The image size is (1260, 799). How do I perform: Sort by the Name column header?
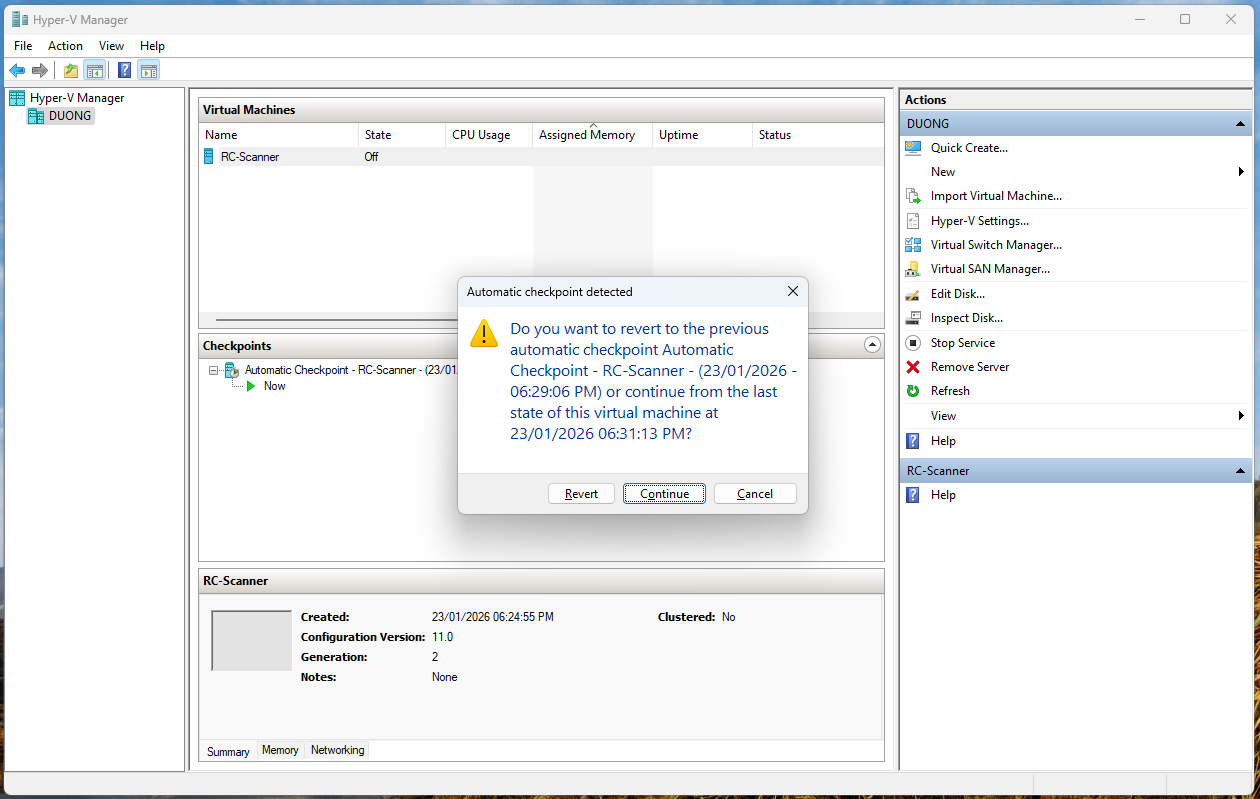[279, 135]
